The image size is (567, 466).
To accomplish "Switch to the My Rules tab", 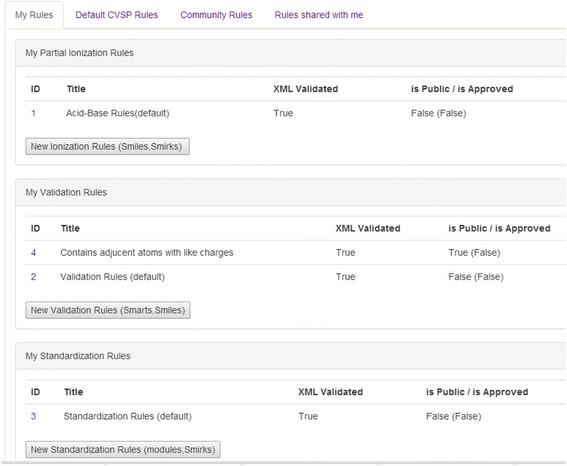I will coord(34,15).
